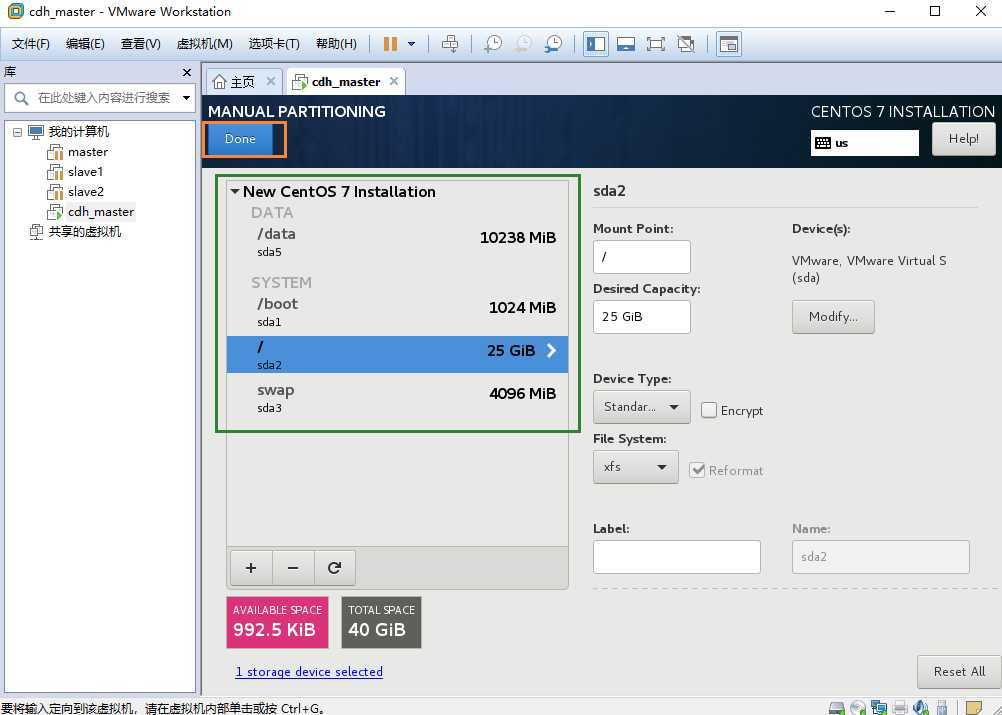
Task: Click the Mount Point input field
Action: (642, 257)
